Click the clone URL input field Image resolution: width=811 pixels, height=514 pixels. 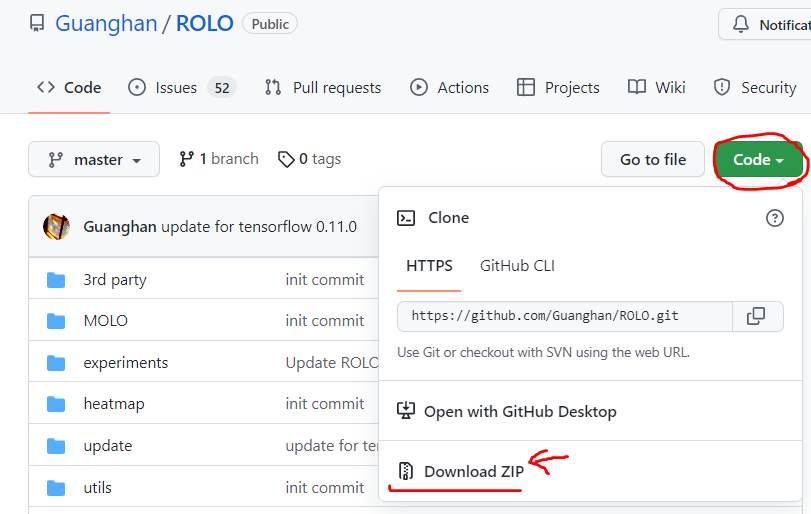point(565,316)
